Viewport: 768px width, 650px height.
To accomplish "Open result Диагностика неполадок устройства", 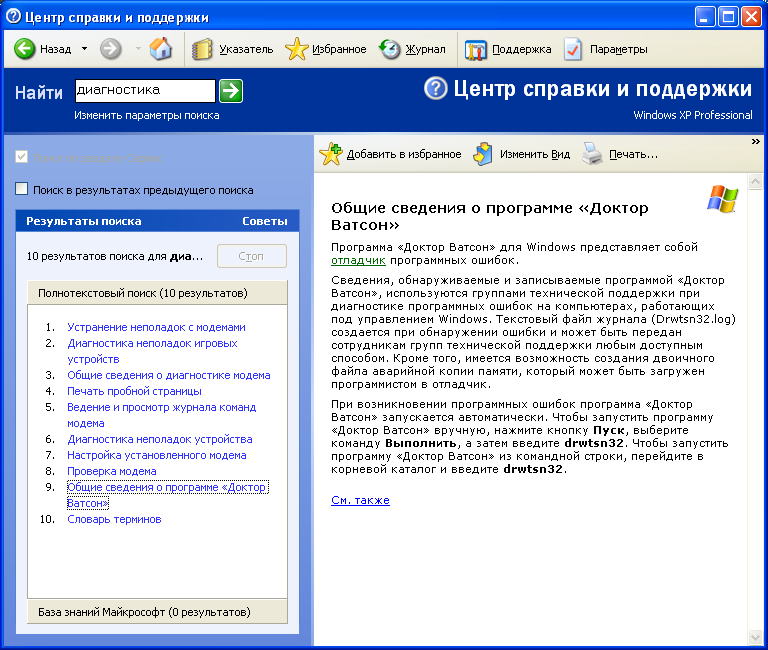I will pos(160,439).
